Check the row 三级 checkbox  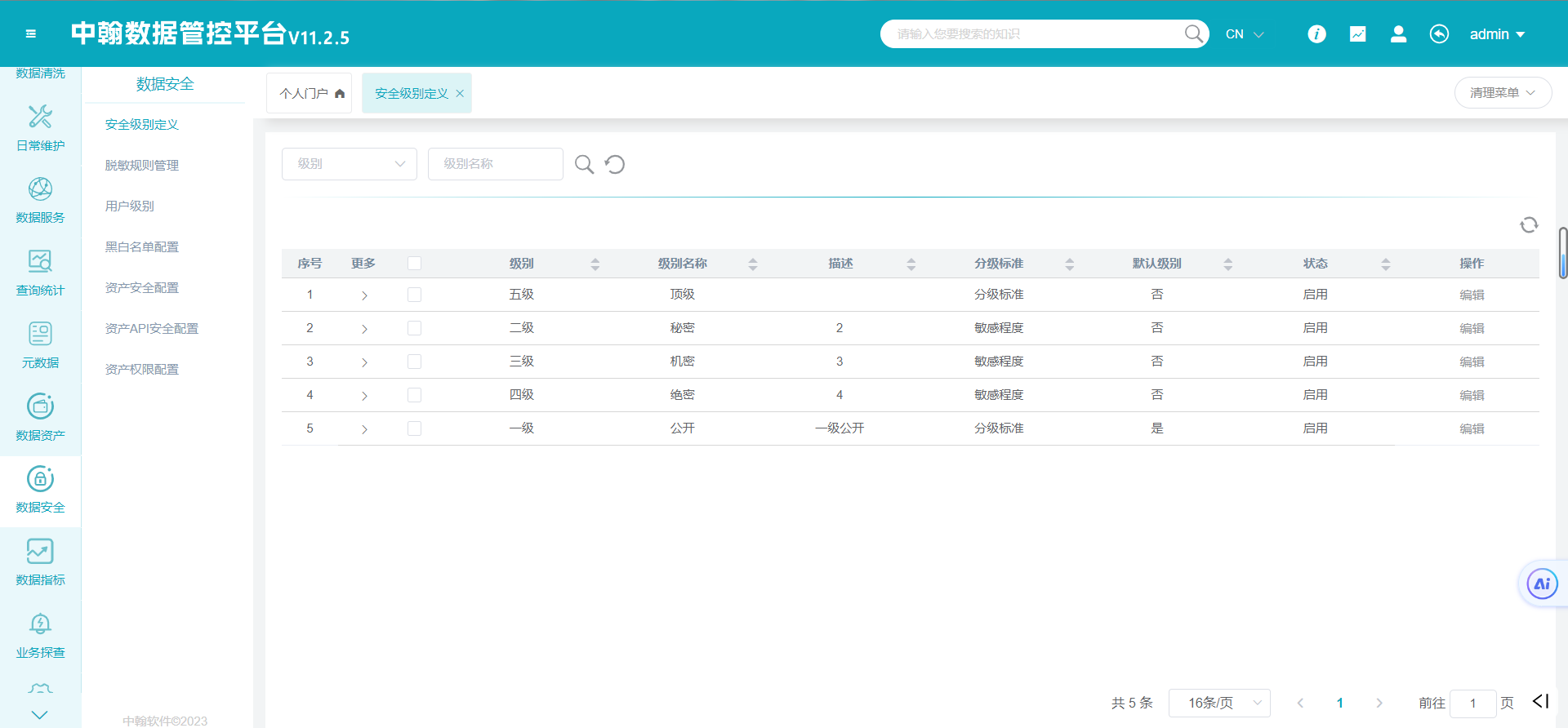pyautogui.click(x=414, y=362)
